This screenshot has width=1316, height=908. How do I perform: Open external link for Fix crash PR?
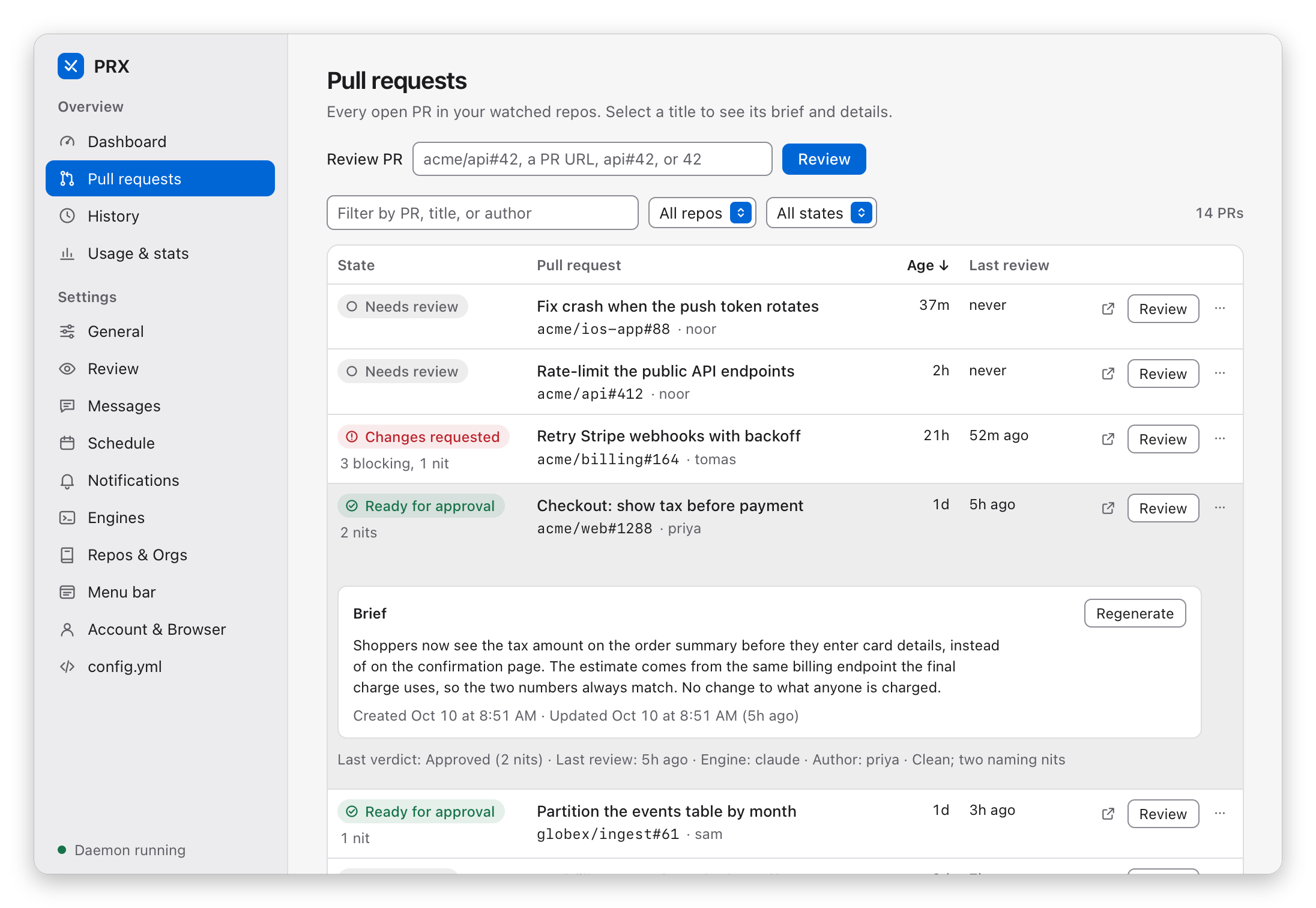(1108, 309)
